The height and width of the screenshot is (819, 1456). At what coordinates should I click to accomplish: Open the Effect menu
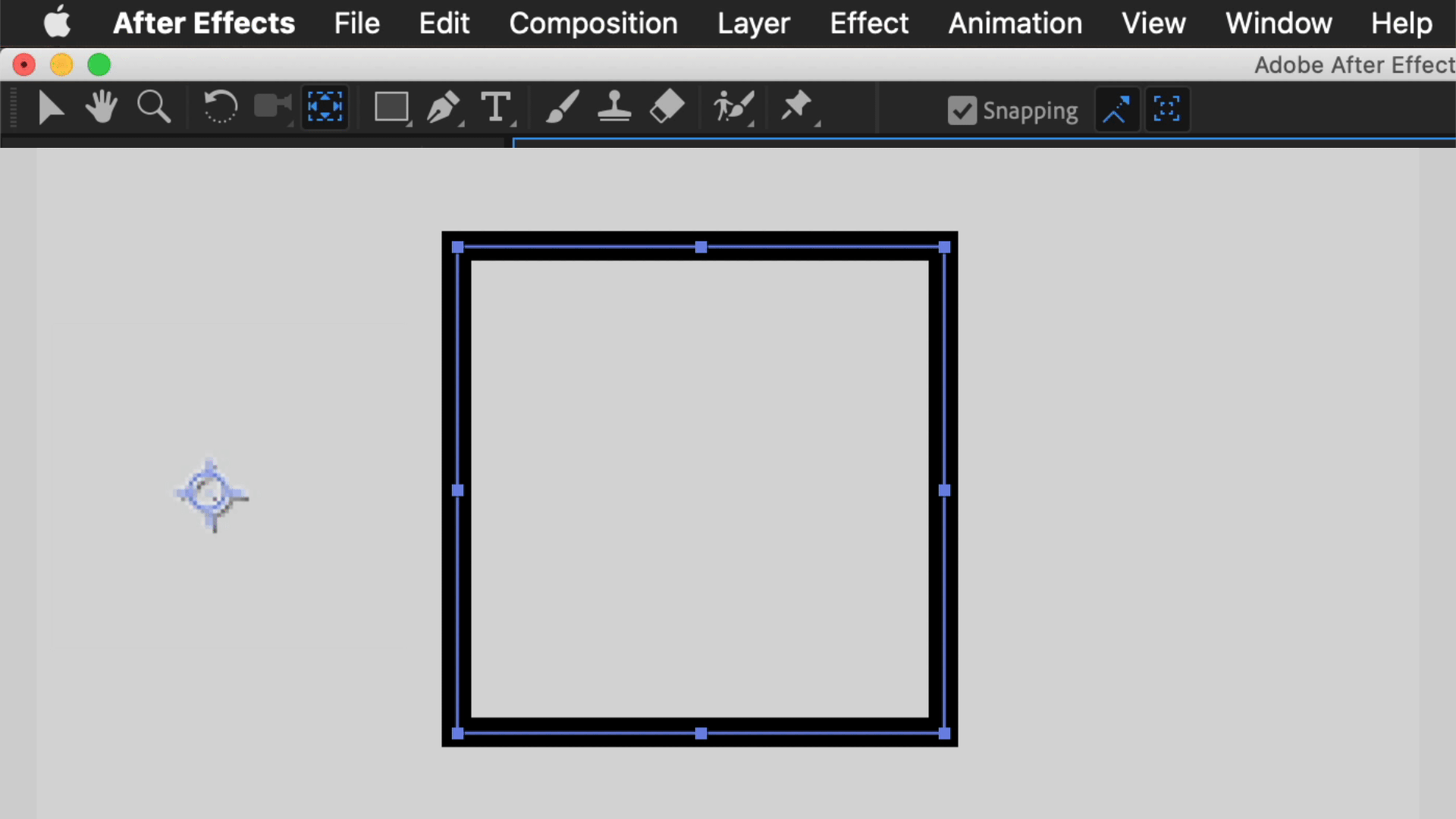click(x=869, y=24)
